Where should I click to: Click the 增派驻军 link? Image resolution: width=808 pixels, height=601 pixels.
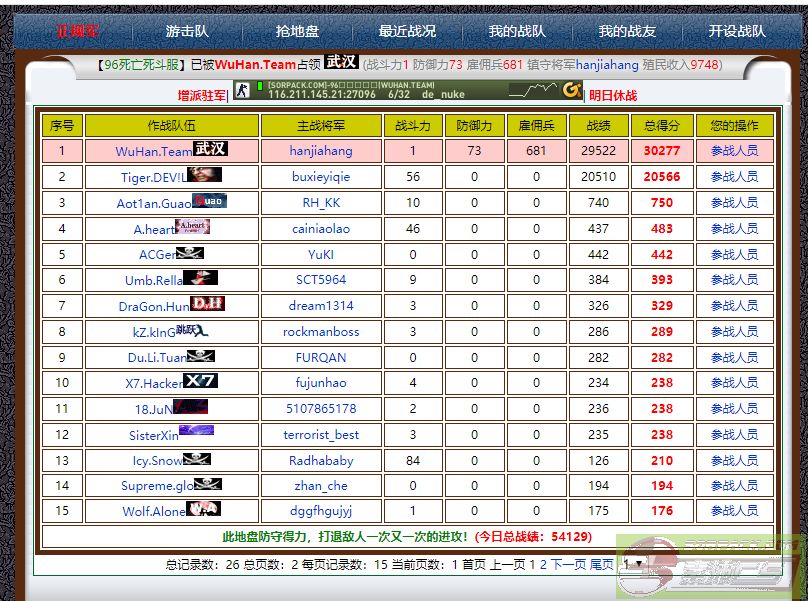coord(202,96)
